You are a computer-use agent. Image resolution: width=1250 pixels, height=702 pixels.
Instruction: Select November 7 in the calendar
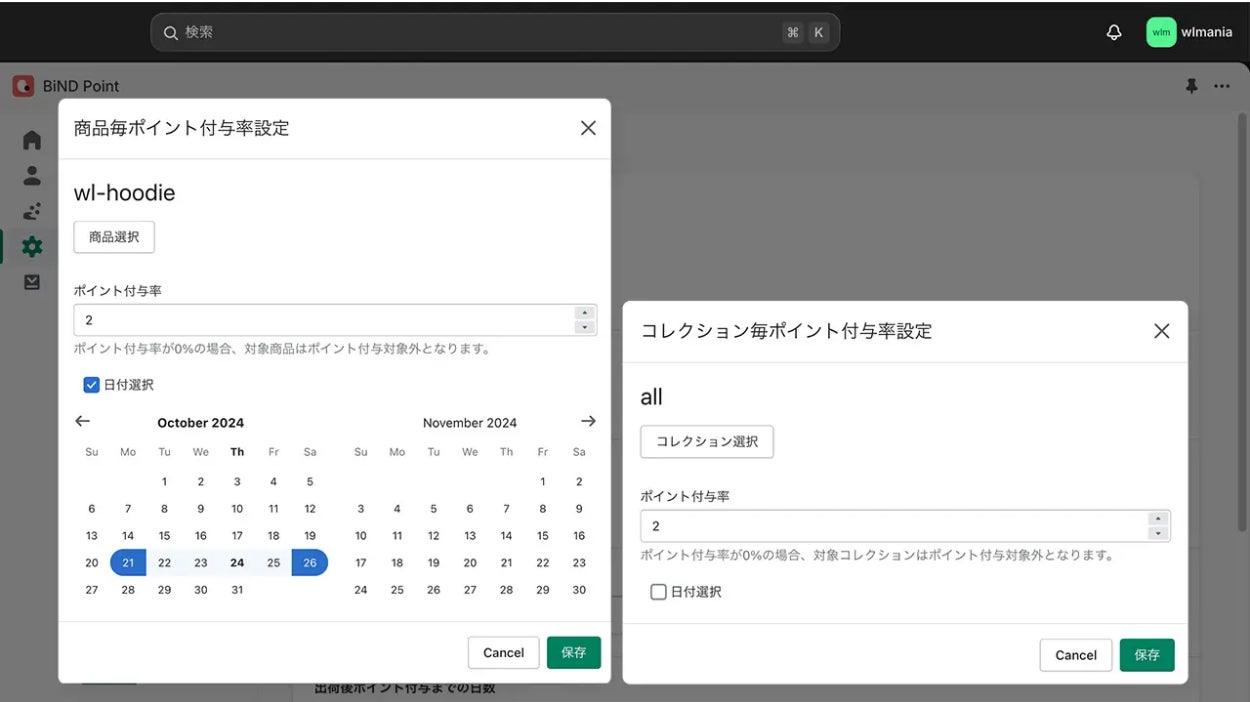[x=506, y=509]
